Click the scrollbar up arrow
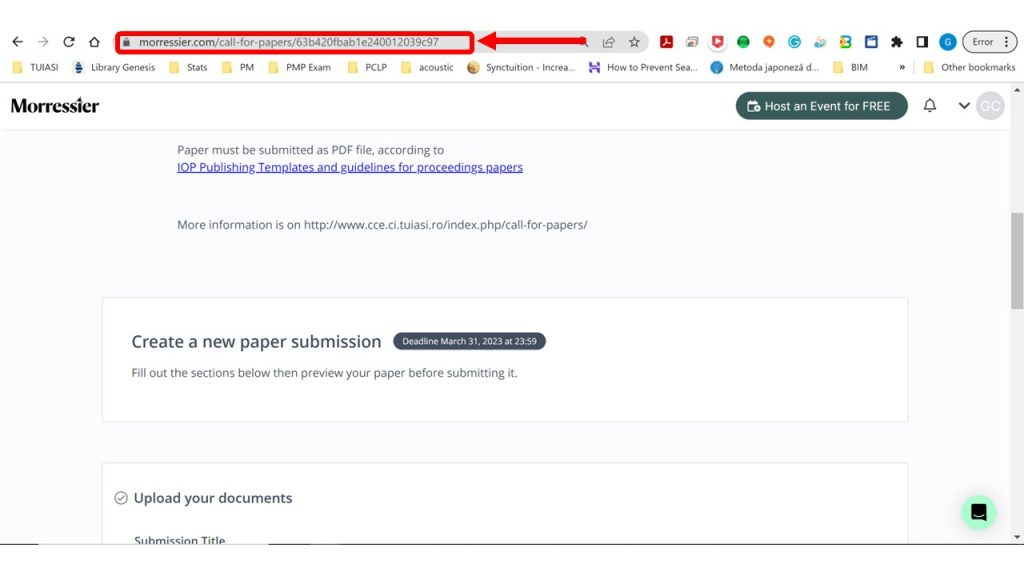Screen dimensions: 1024x576 pos(1017,89)
